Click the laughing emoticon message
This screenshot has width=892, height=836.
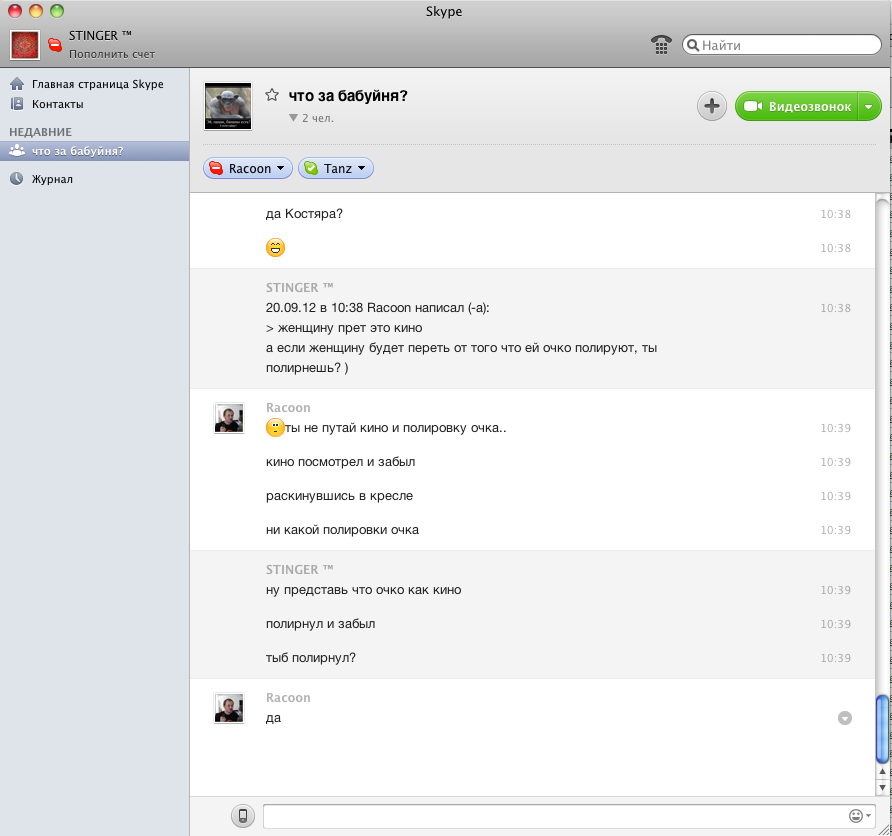click(x=275, y=247)
